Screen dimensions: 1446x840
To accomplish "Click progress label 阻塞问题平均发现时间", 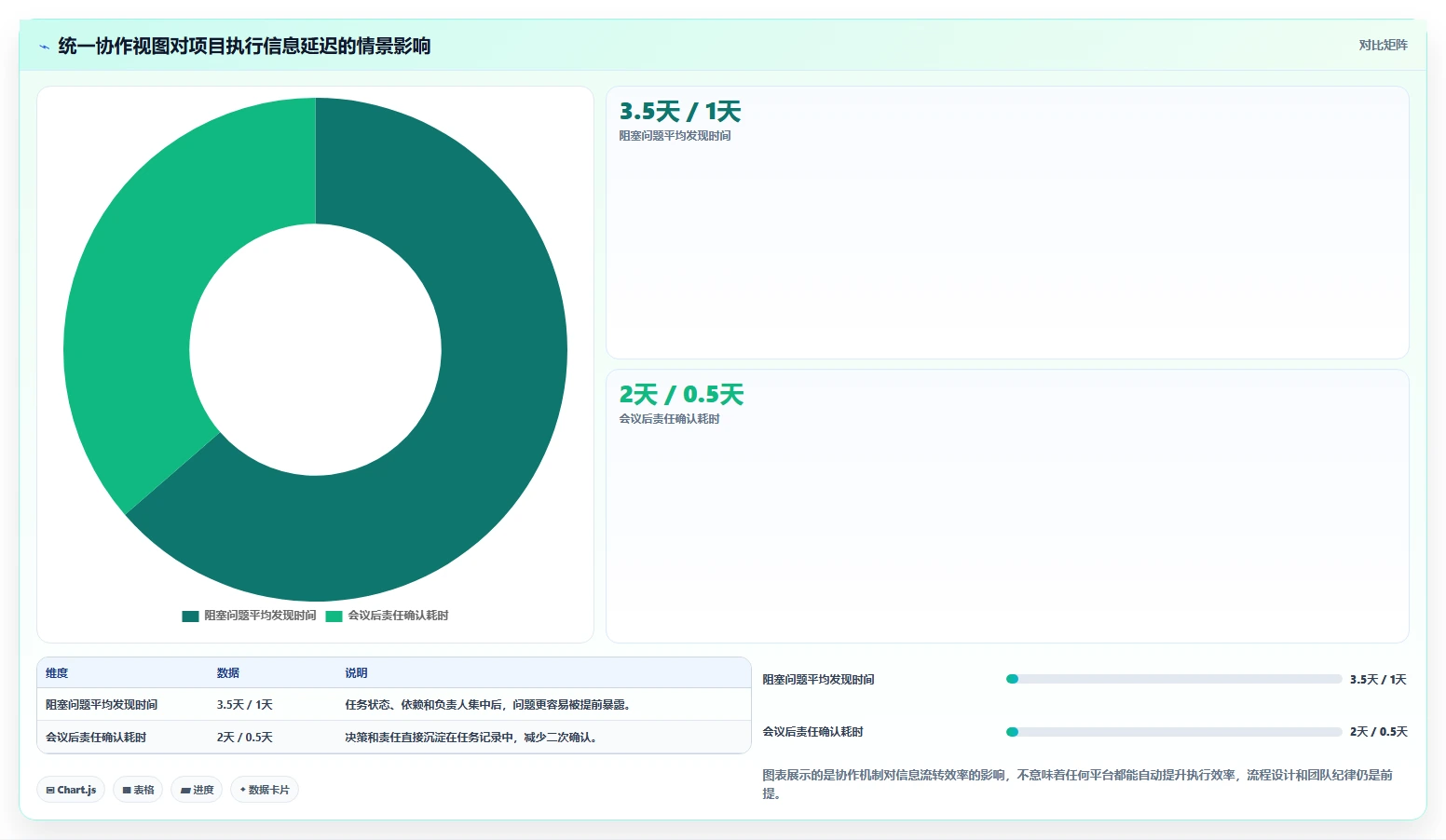I will coord(818,680).
